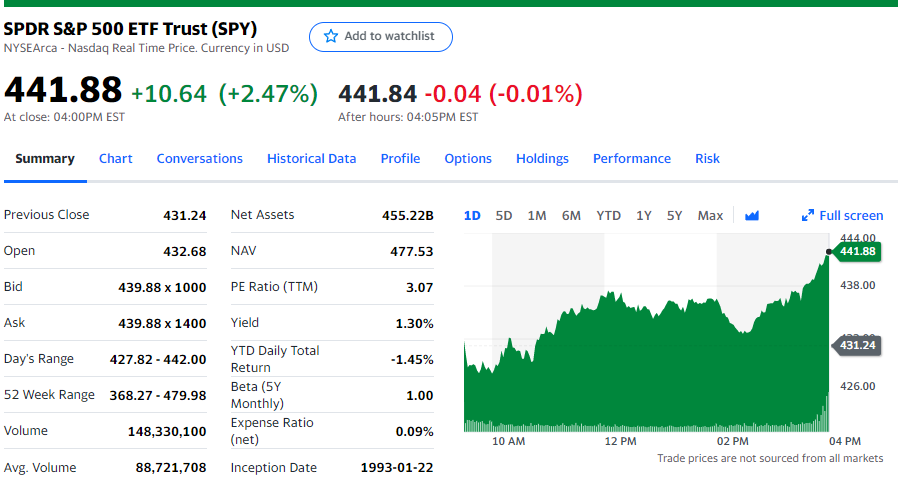Click the green 441.88 price label on chart
898x493 pixels.
point(858,251)
